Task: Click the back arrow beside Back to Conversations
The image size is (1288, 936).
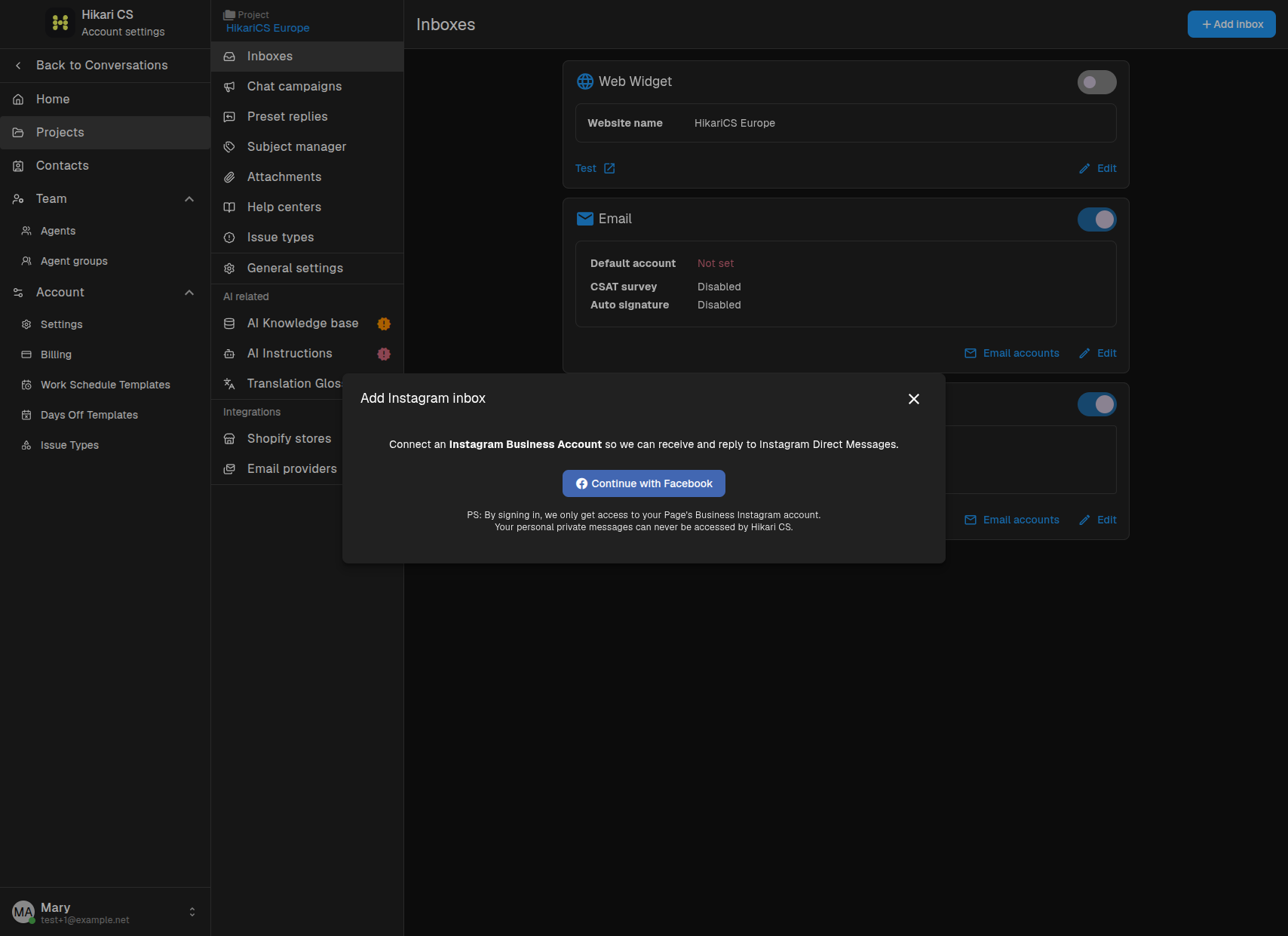Action: [x=18, y=66]
